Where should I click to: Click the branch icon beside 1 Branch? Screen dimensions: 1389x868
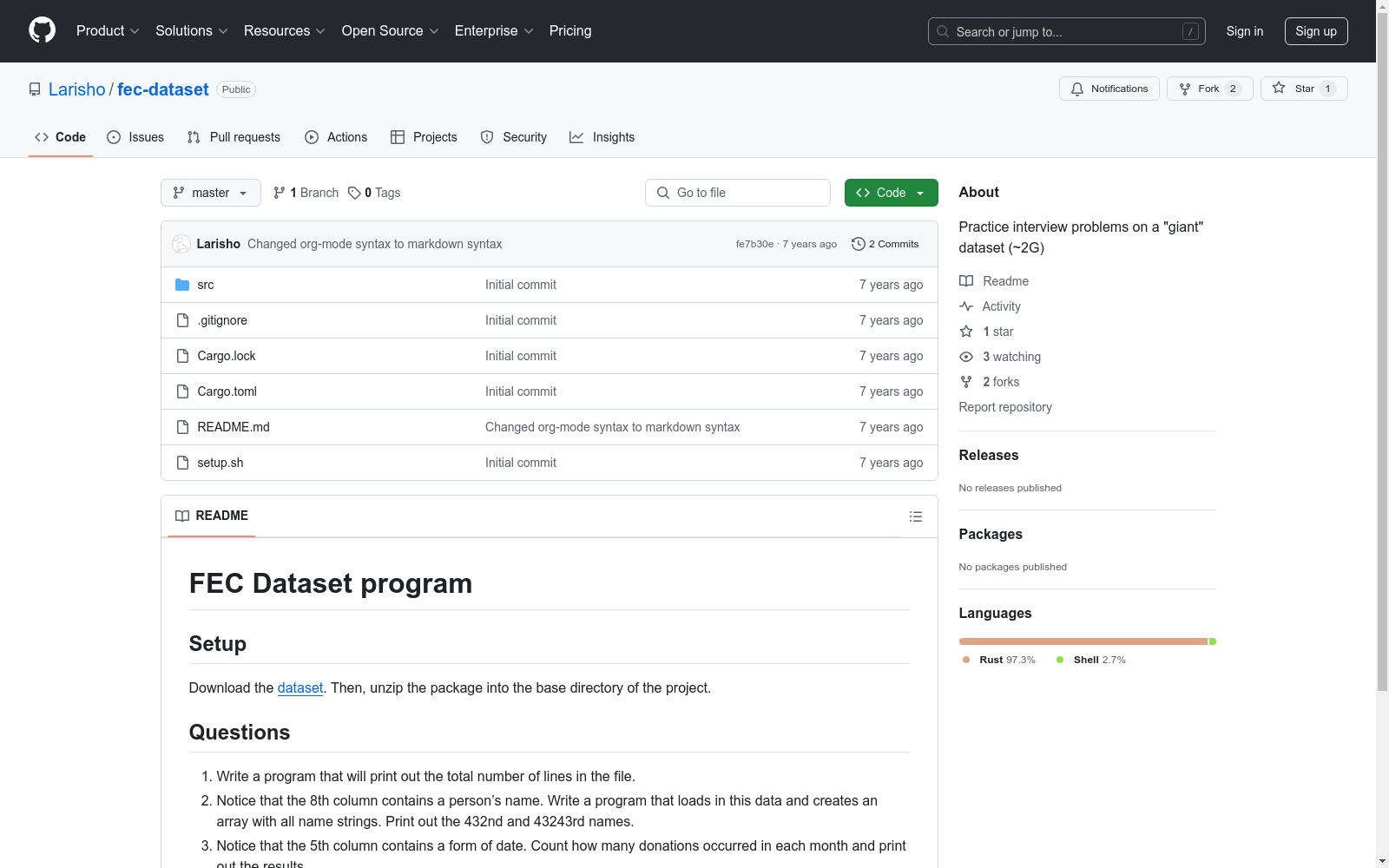click(280, 193)
